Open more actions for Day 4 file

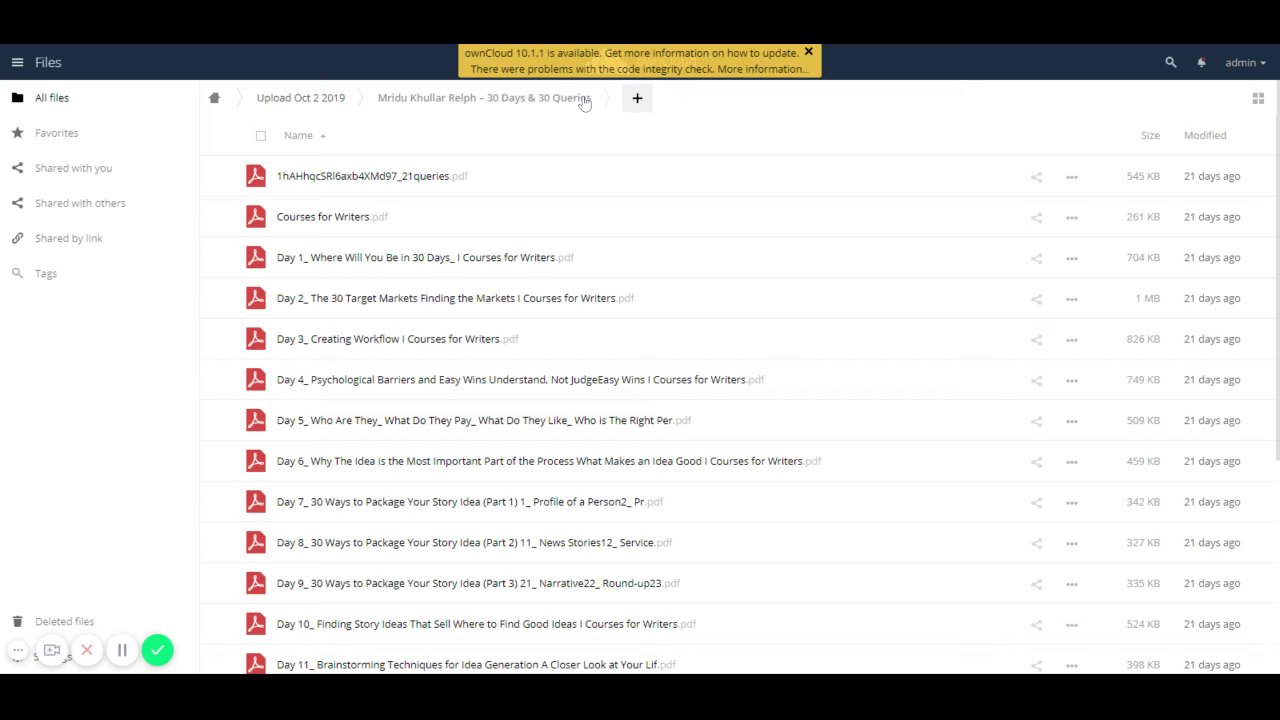point(1072,380)
